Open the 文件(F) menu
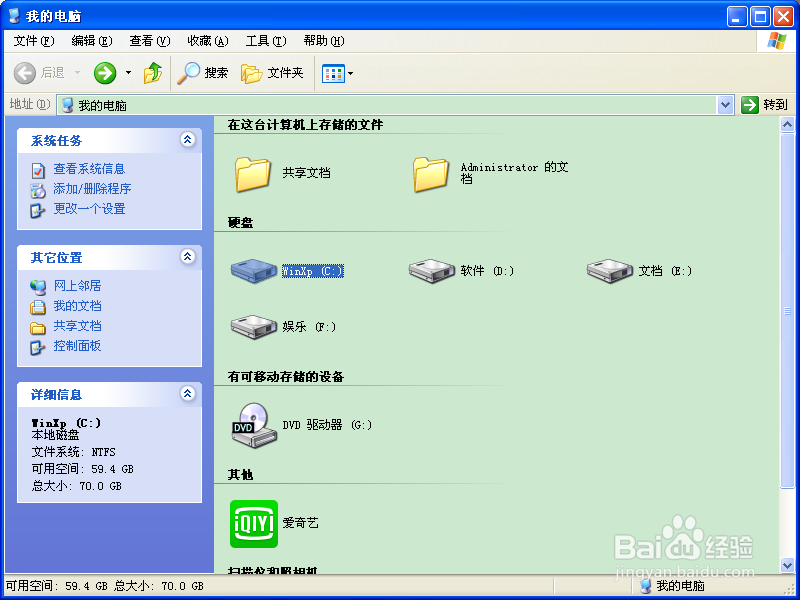The height and width of the screenshot is (600, 800). tap(34, 41)
